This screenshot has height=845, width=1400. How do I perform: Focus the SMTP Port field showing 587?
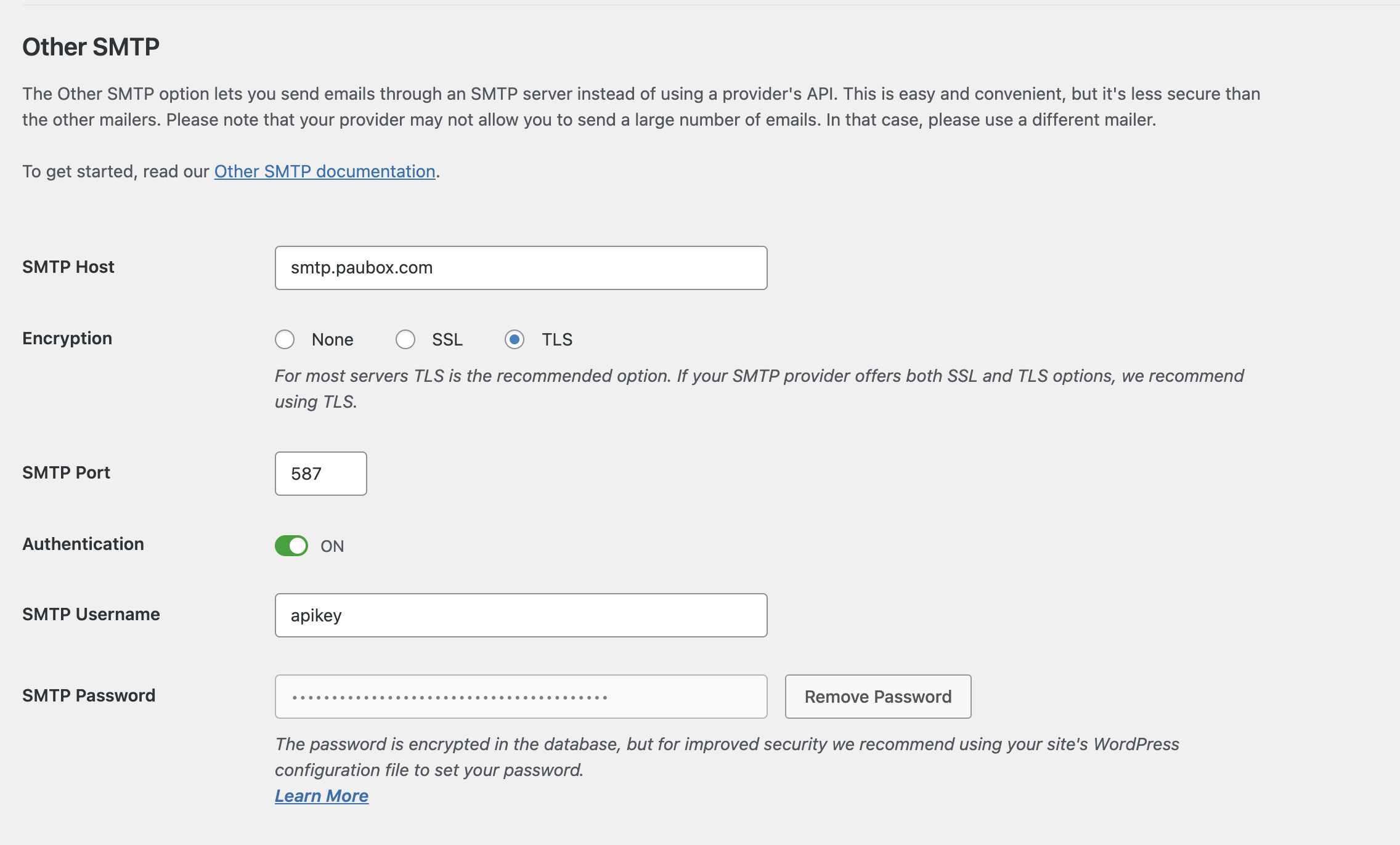coord(320,474)
